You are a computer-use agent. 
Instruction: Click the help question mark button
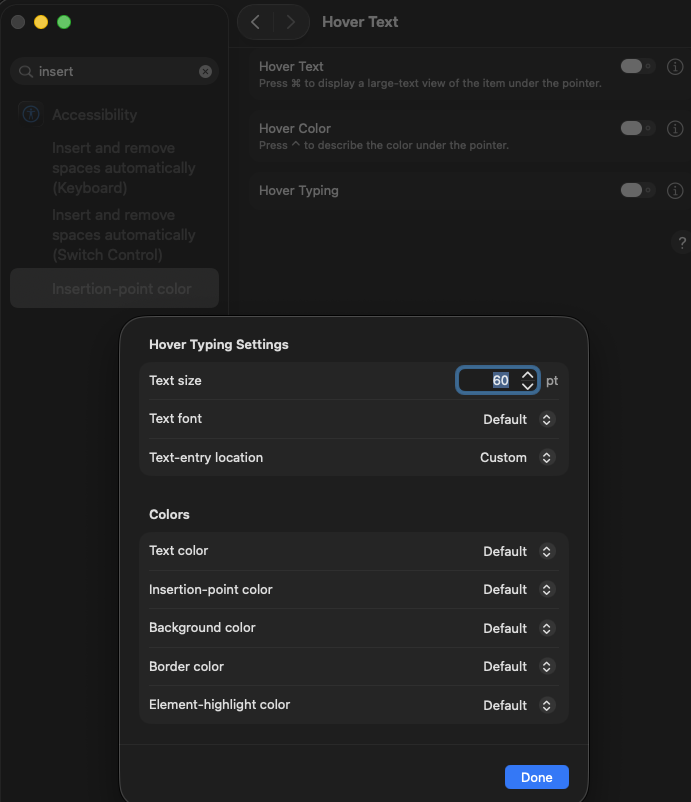click(x=682, y=243)
